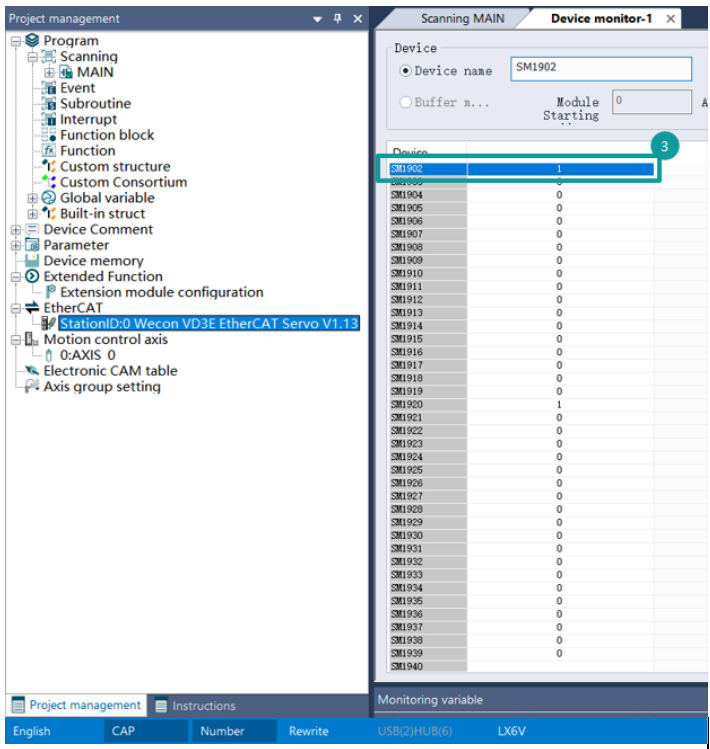Click the Interrupt icon in project tree
Viewport: 710px width, 749px height.
(x=50, y=120)
